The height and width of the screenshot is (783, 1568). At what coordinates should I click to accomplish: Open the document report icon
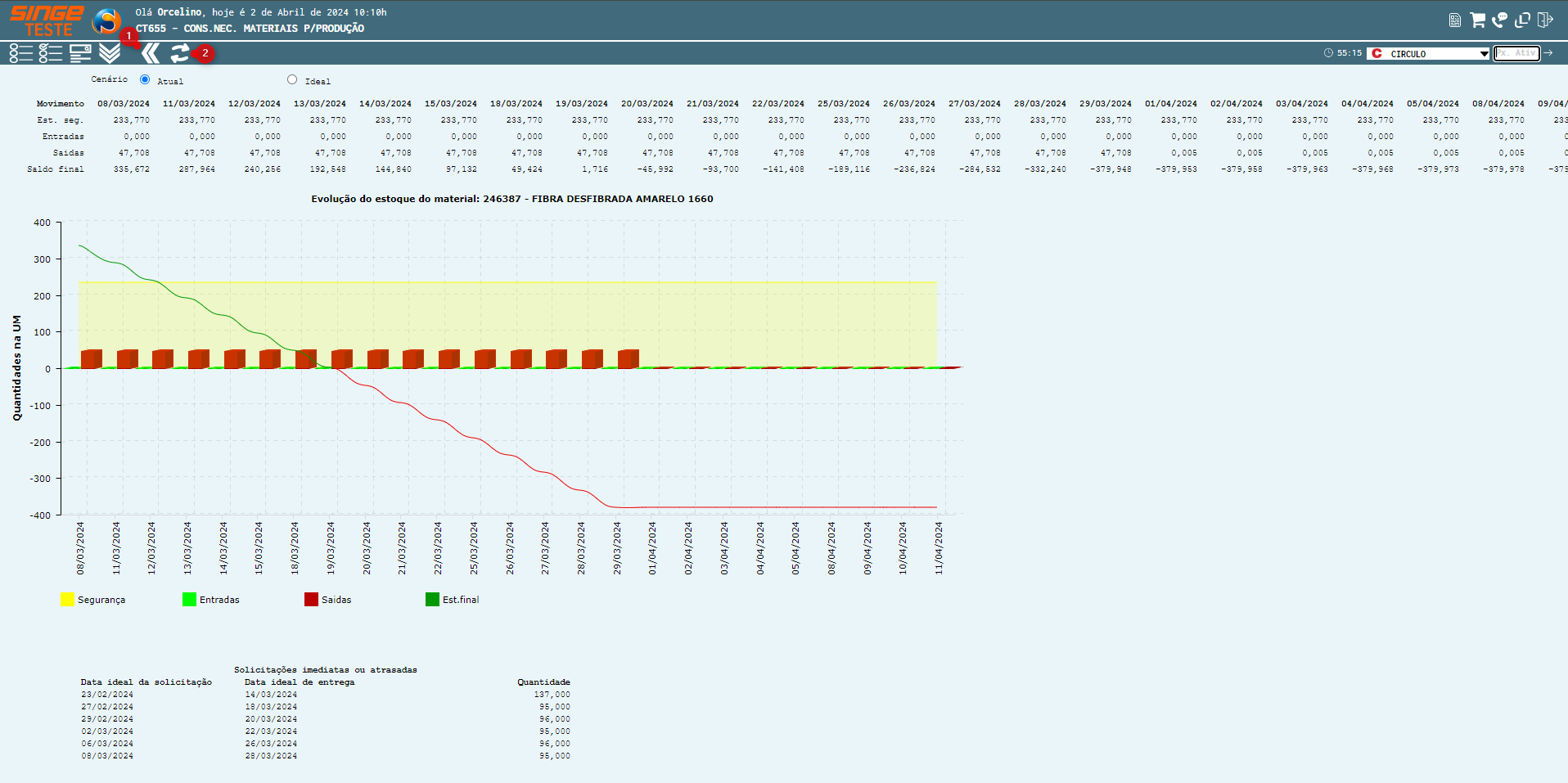click(1454, 20)
